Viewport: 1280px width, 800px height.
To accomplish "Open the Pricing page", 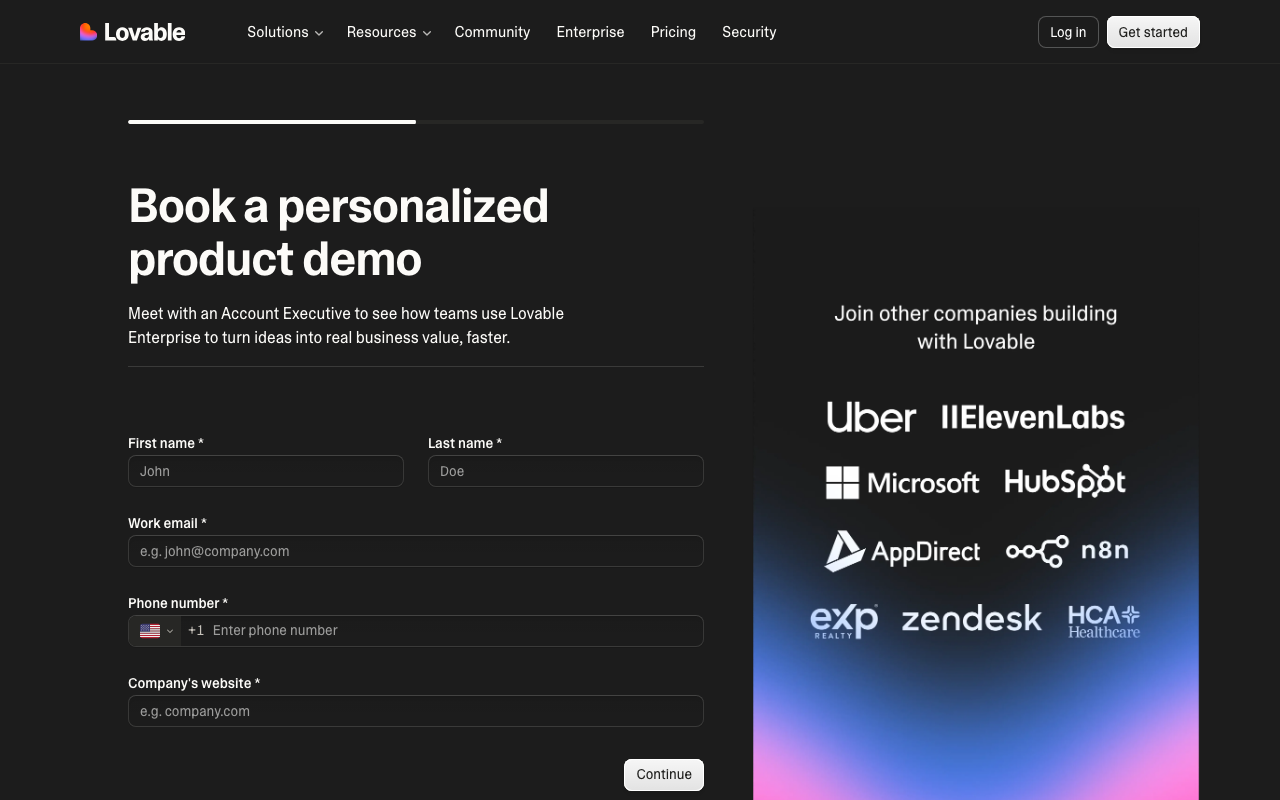I will (673, 32).
